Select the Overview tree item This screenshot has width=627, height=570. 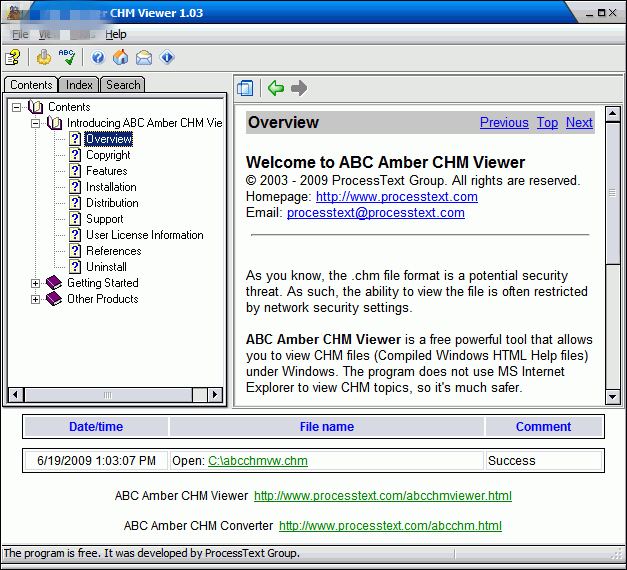(x=109, y=139)
